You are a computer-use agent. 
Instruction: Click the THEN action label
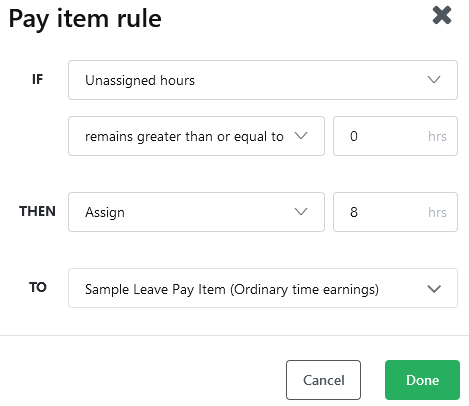tap(37, 211)
